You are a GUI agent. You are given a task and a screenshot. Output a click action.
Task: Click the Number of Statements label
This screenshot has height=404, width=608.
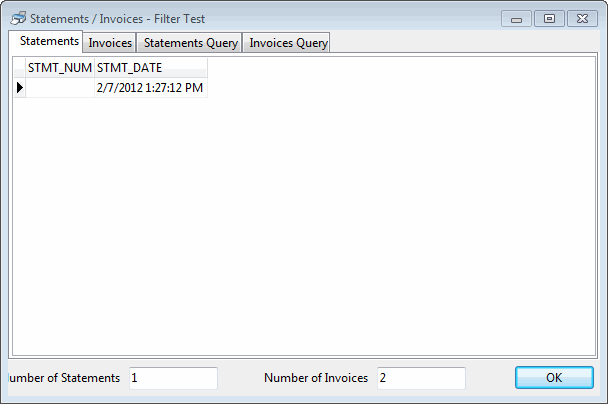click(x=64, y=378)
